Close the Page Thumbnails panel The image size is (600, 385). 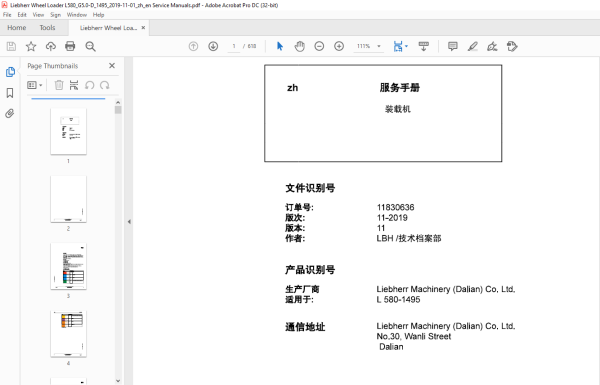pos(112,65)
